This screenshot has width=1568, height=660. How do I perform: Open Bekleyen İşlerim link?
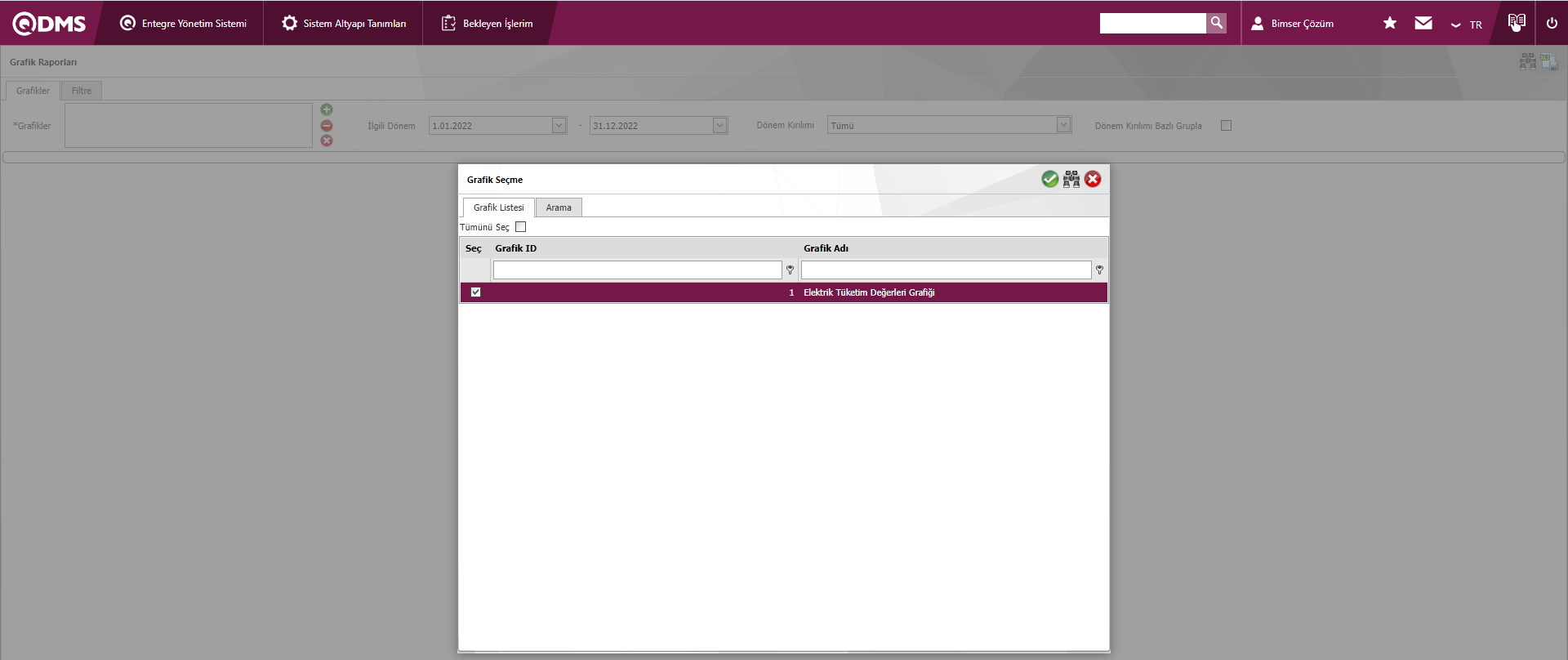tap(488, 23)
